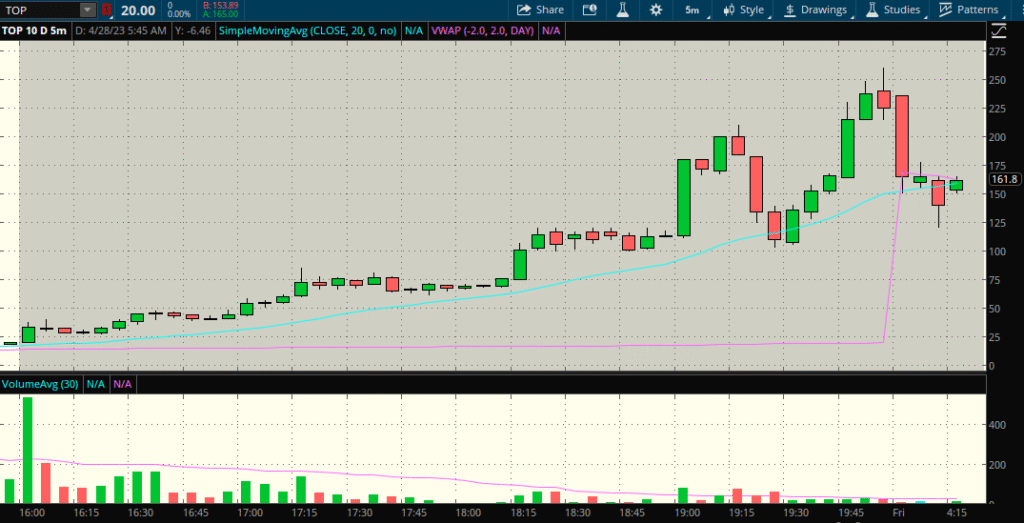Open the Patterns menu

point(969,10)
